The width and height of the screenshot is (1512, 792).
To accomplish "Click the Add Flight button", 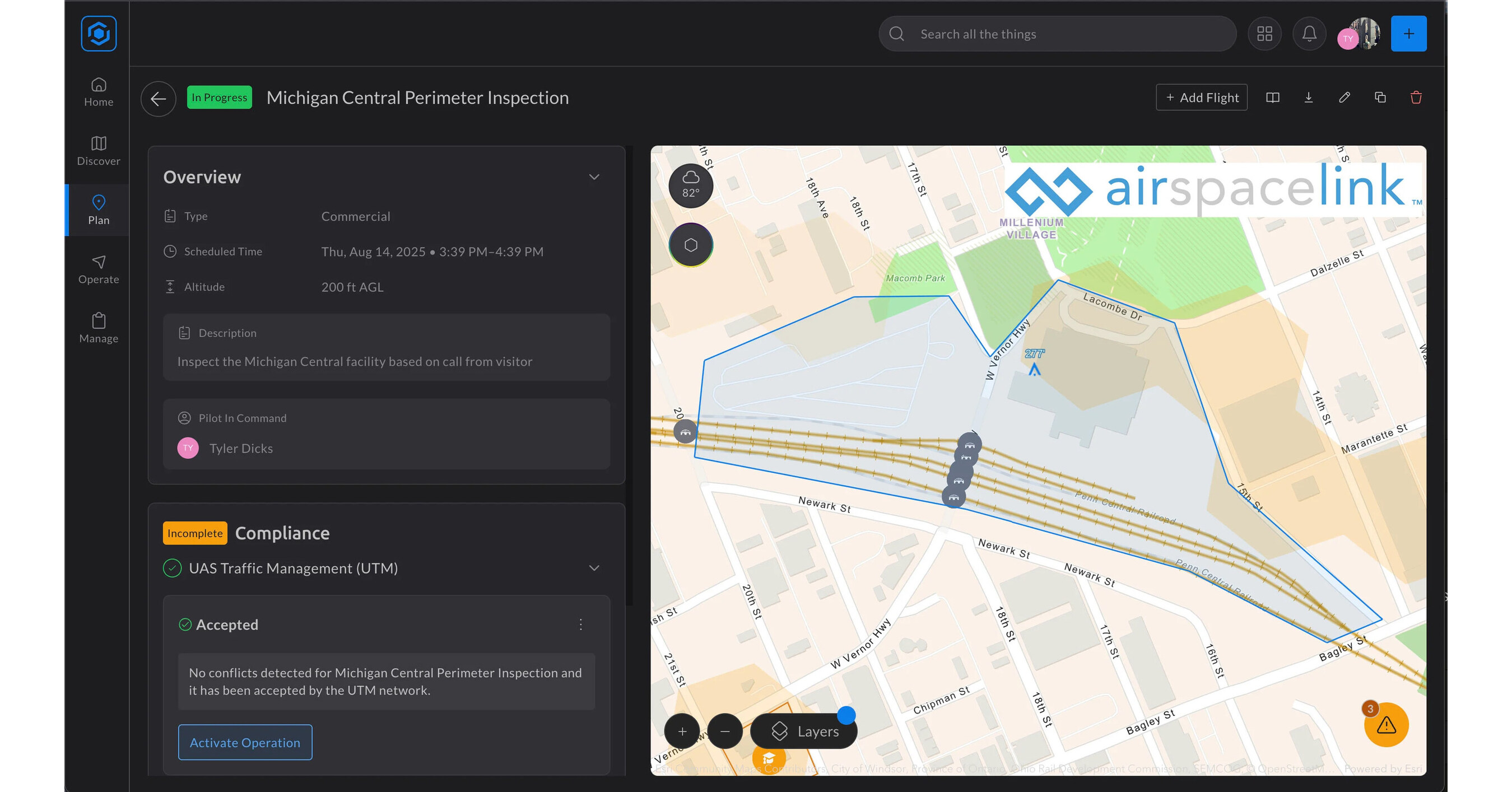I will click(1202, 97).
